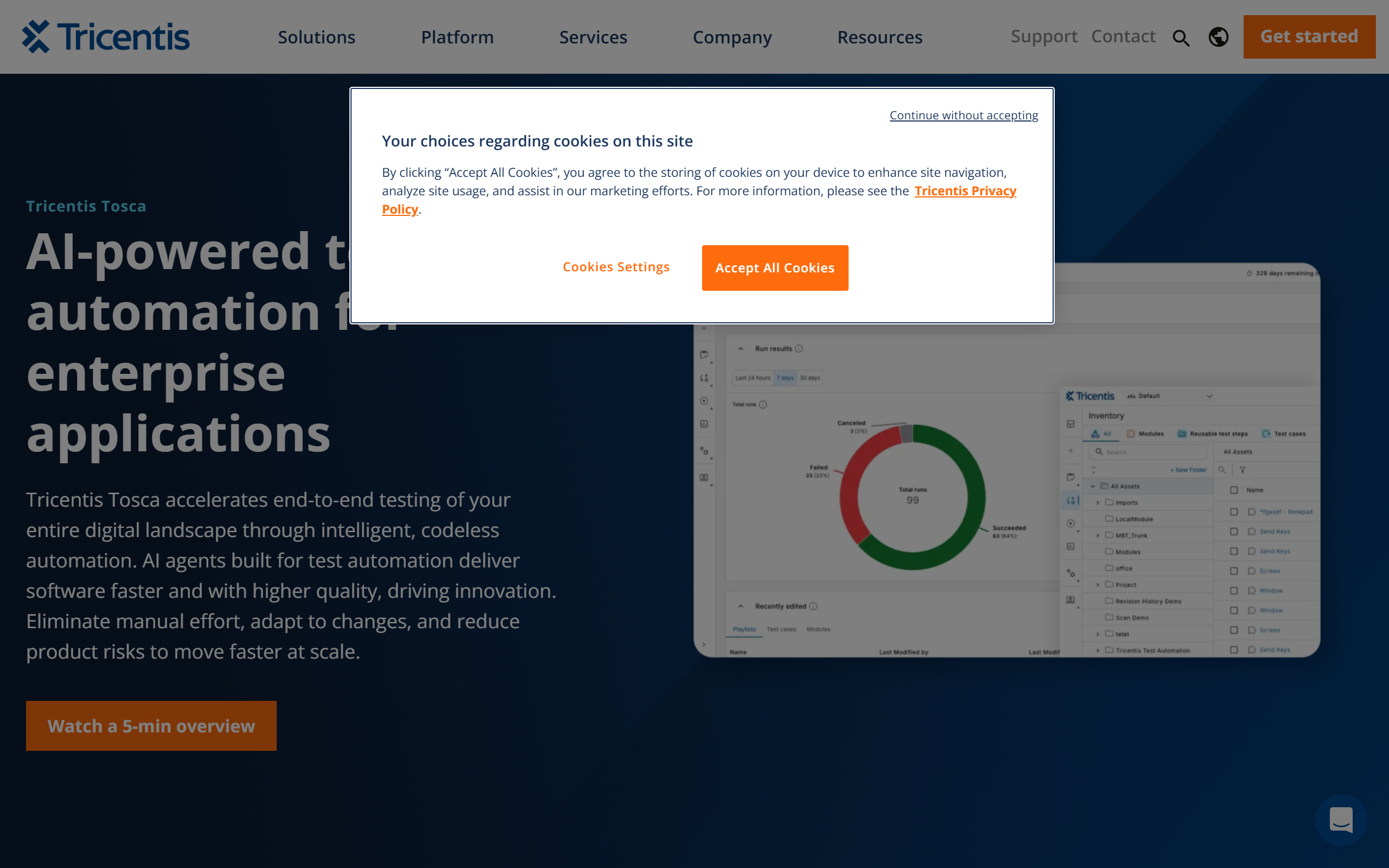Open Cookies Settings

click(616, 267)
